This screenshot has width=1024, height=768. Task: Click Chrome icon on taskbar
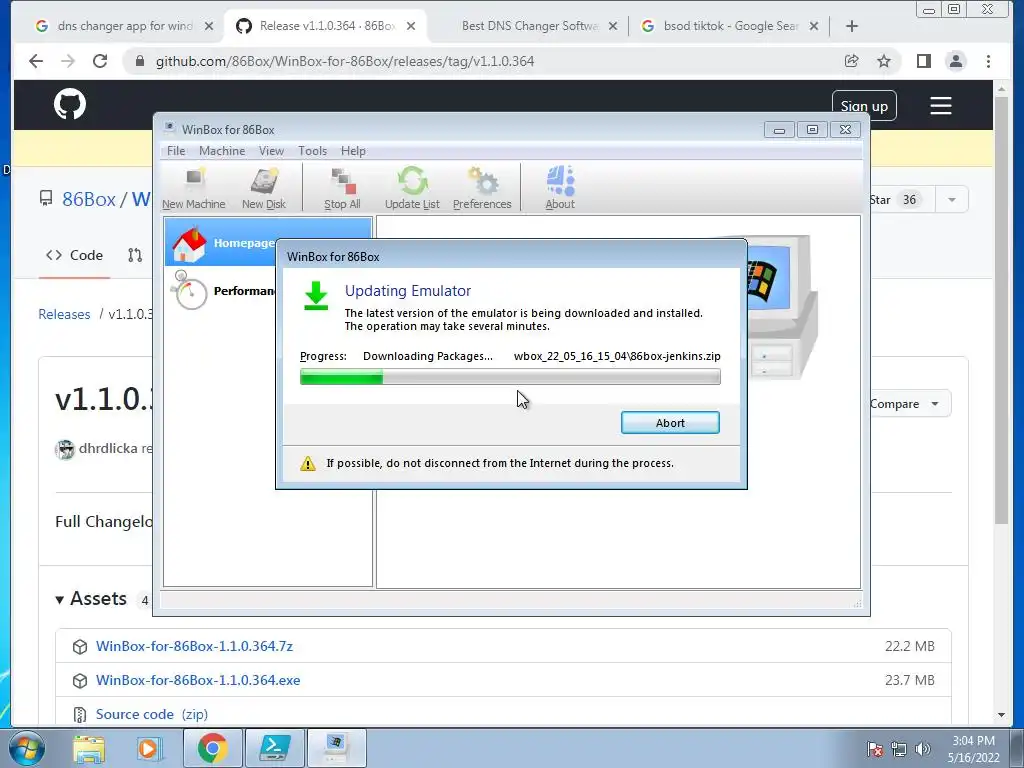coord(212,748)
